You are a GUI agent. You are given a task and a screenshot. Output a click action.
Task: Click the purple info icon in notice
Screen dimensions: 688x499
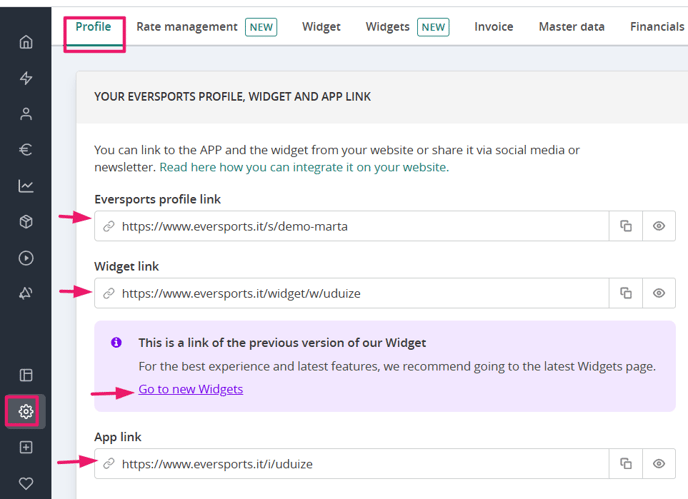pos(116,342)
